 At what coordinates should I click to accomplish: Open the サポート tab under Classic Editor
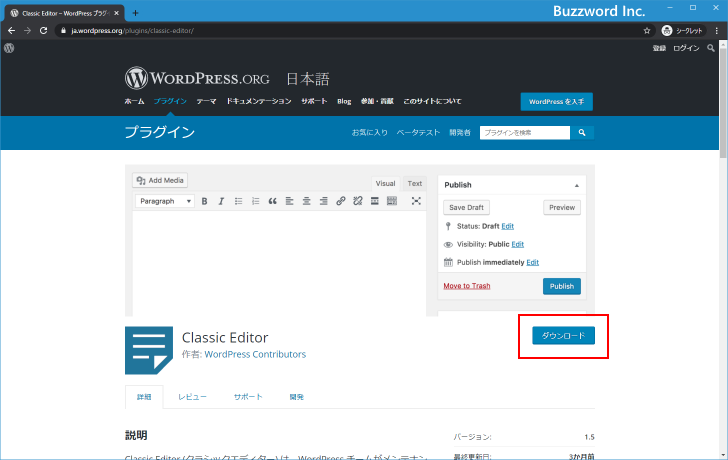tap(248, 397)
